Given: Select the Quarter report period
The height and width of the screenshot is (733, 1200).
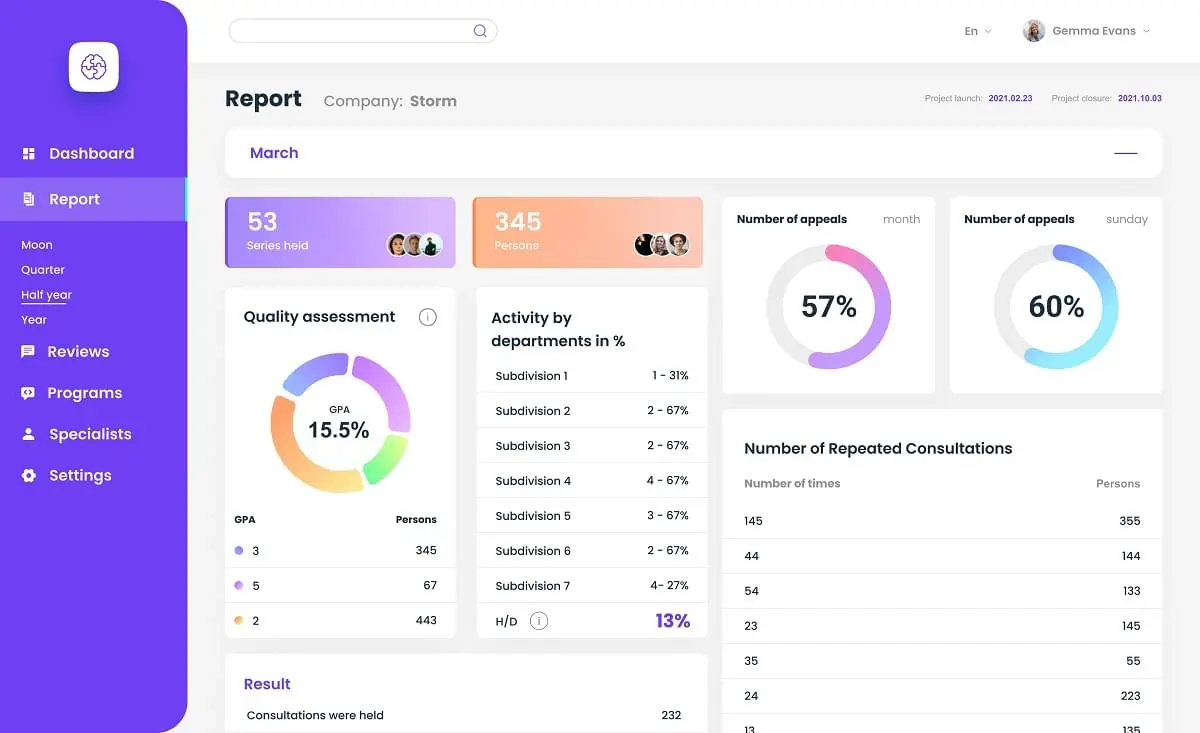Looking at the screenshot, I should click(43, 270).
